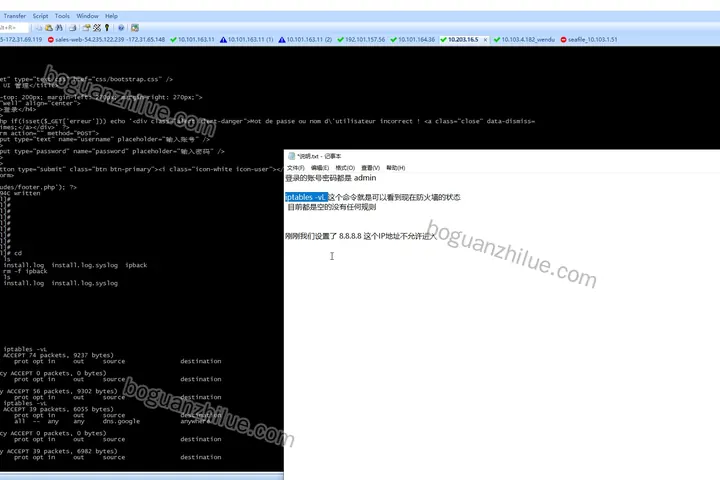Click the host quick-connect input field

[x=14, y=28]
